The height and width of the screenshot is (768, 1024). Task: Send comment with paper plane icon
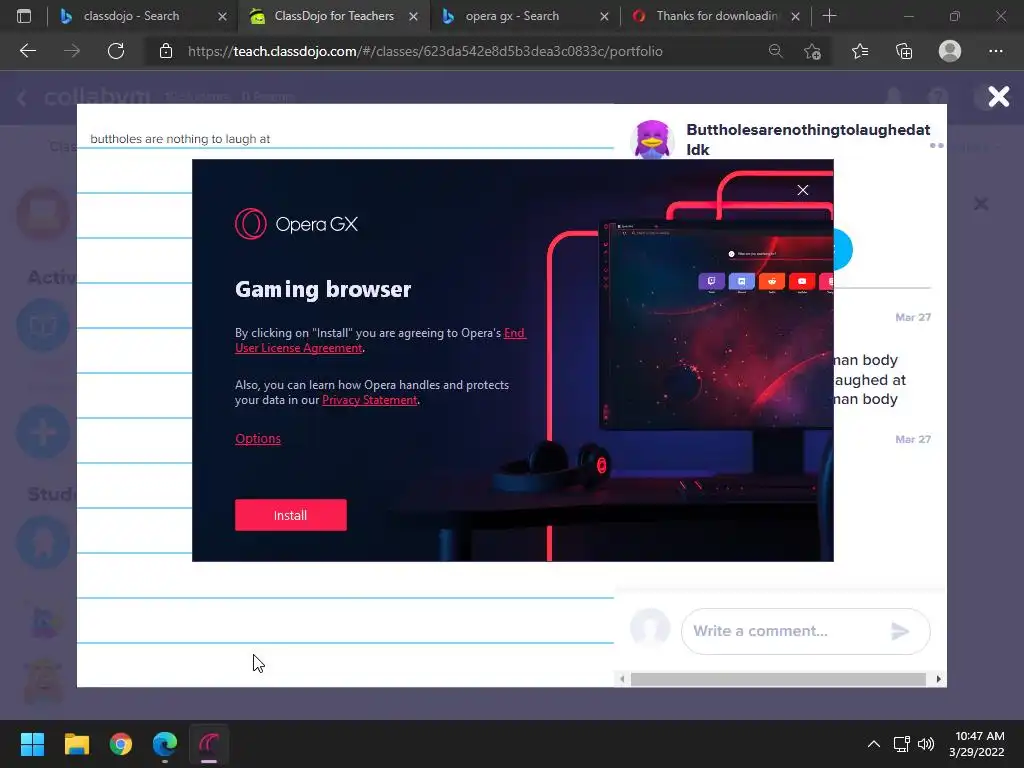coord(901,631)
